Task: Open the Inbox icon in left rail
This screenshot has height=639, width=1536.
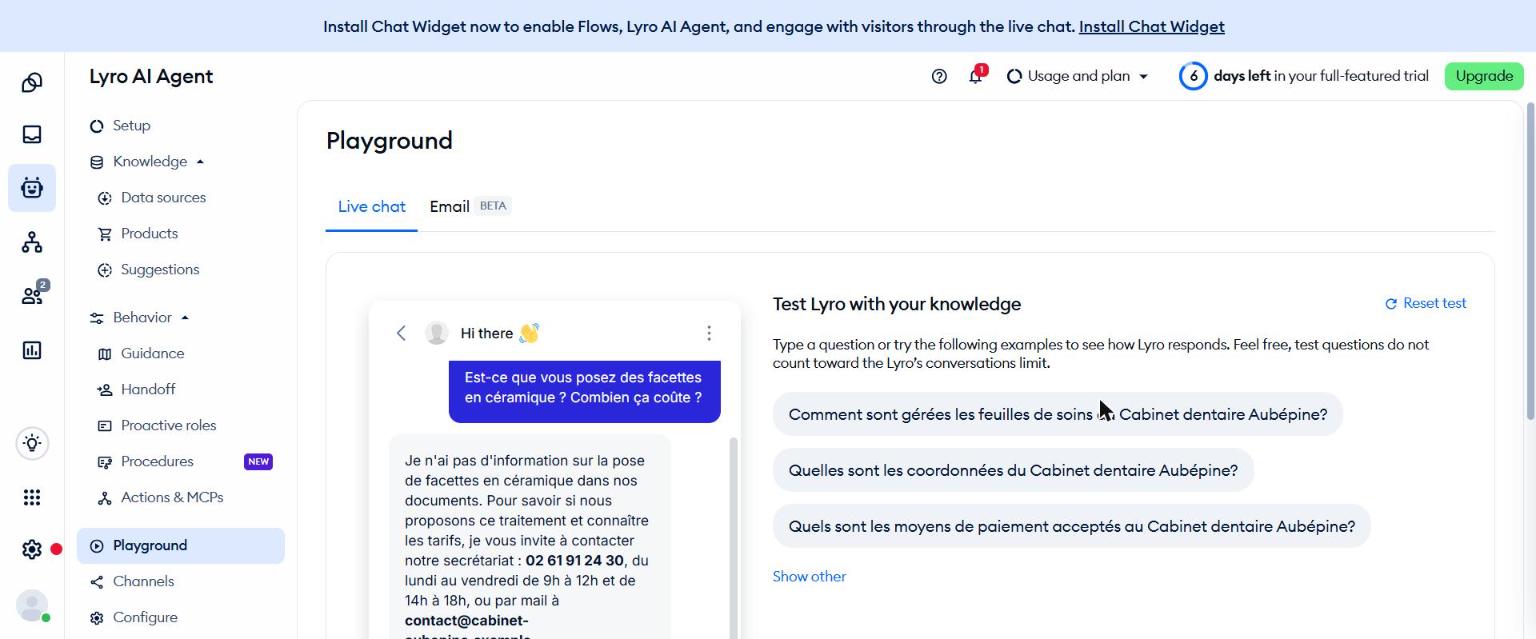Action: tap(32, 134)
